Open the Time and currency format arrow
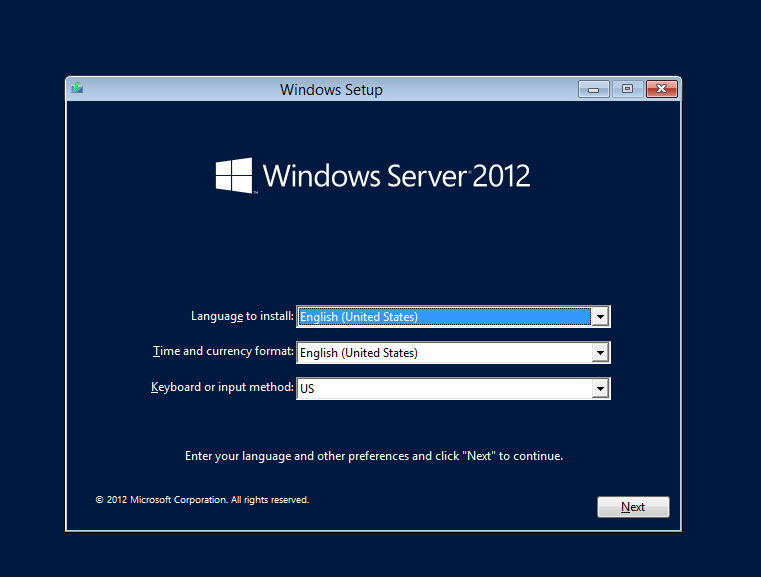 (600, 353)
